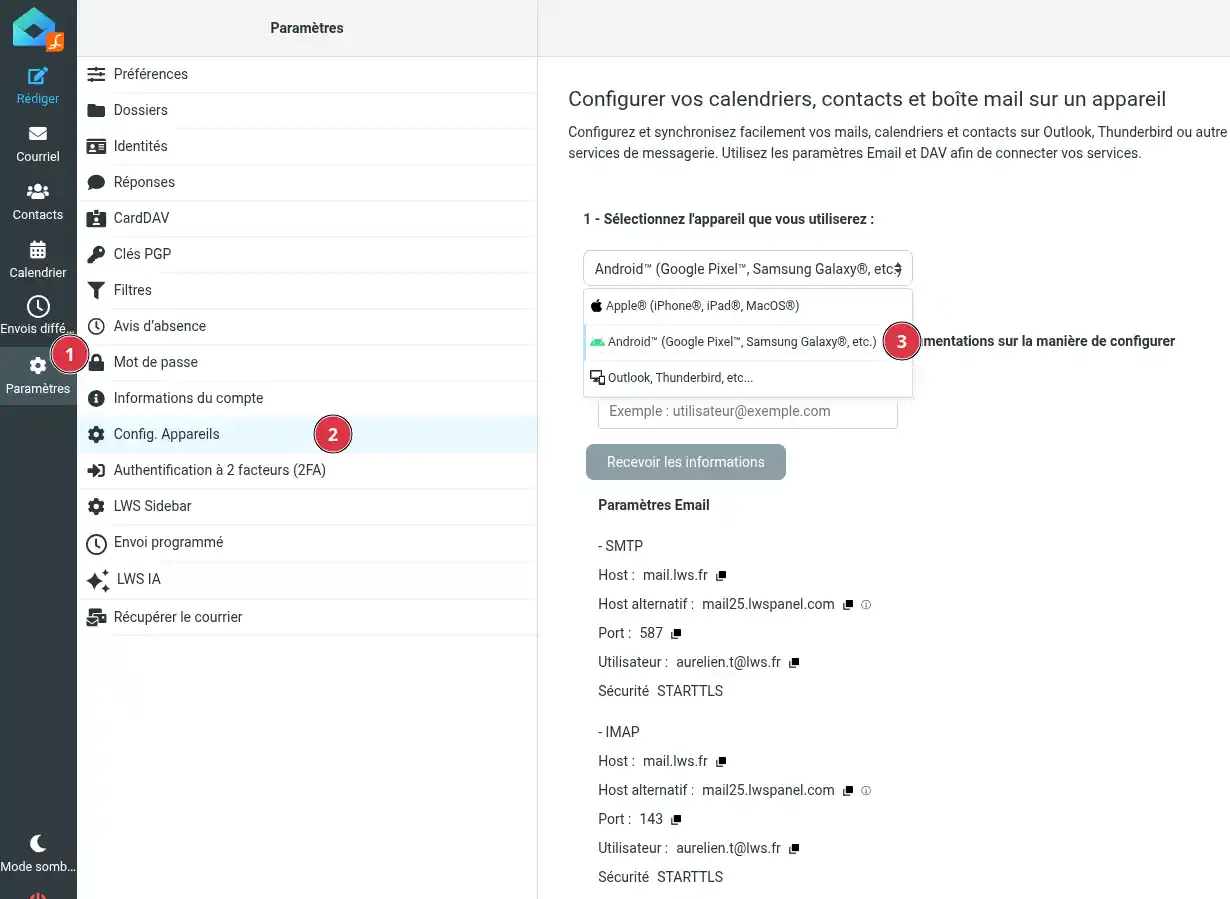Image resolution: width=1230 pixels, height=899 pixels.
Task: Toggle Mode sombre moon icon
Action: pos(38,843)
